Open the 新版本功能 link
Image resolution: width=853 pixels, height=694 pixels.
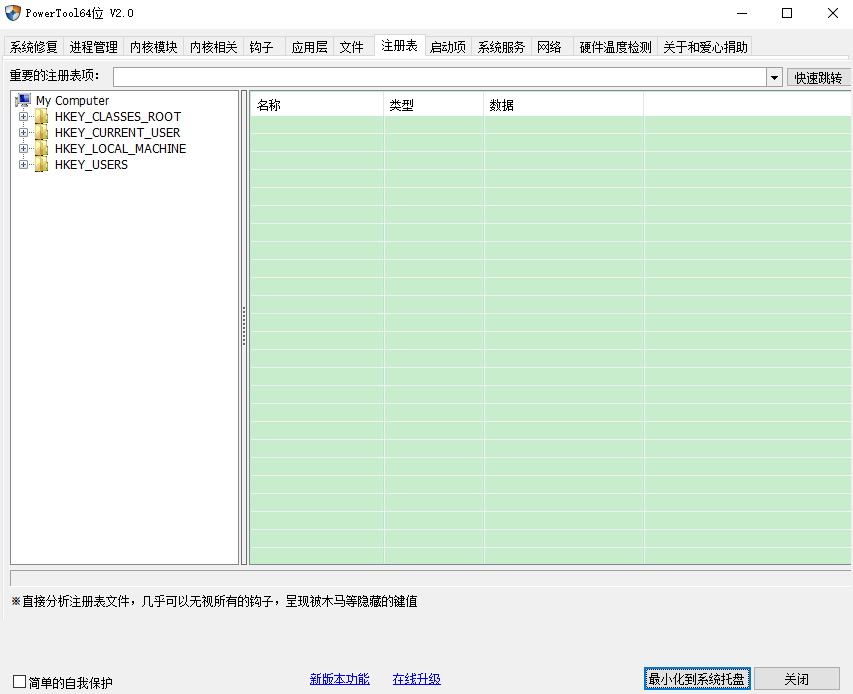pyautogui.click(x=339, y=678)
